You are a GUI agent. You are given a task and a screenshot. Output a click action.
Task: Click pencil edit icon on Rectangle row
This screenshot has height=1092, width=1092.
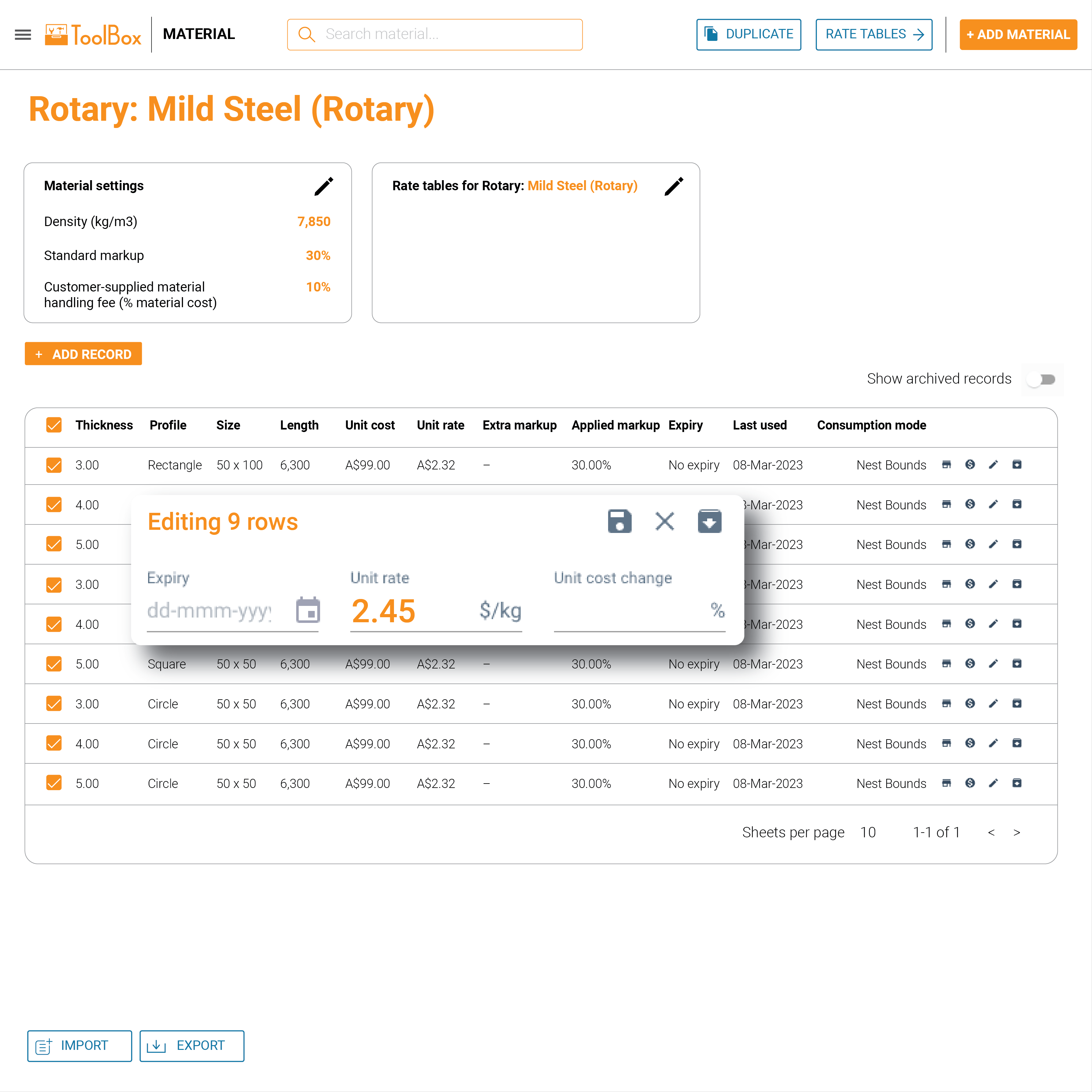point(993,465)
